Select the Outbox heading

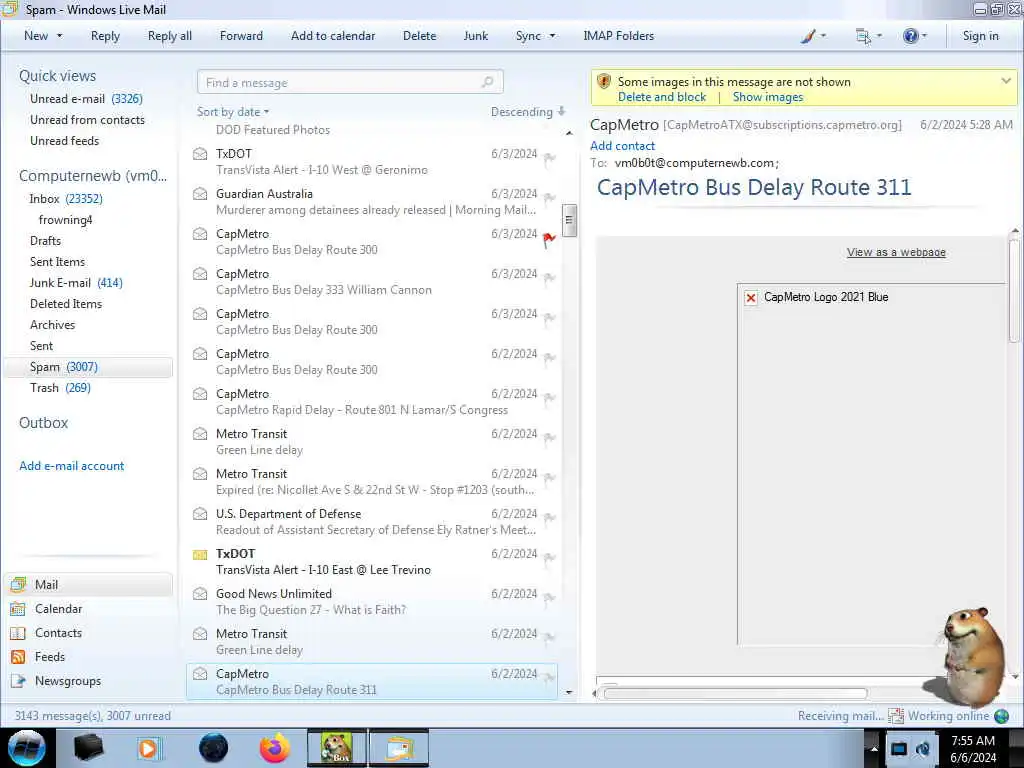43,423
